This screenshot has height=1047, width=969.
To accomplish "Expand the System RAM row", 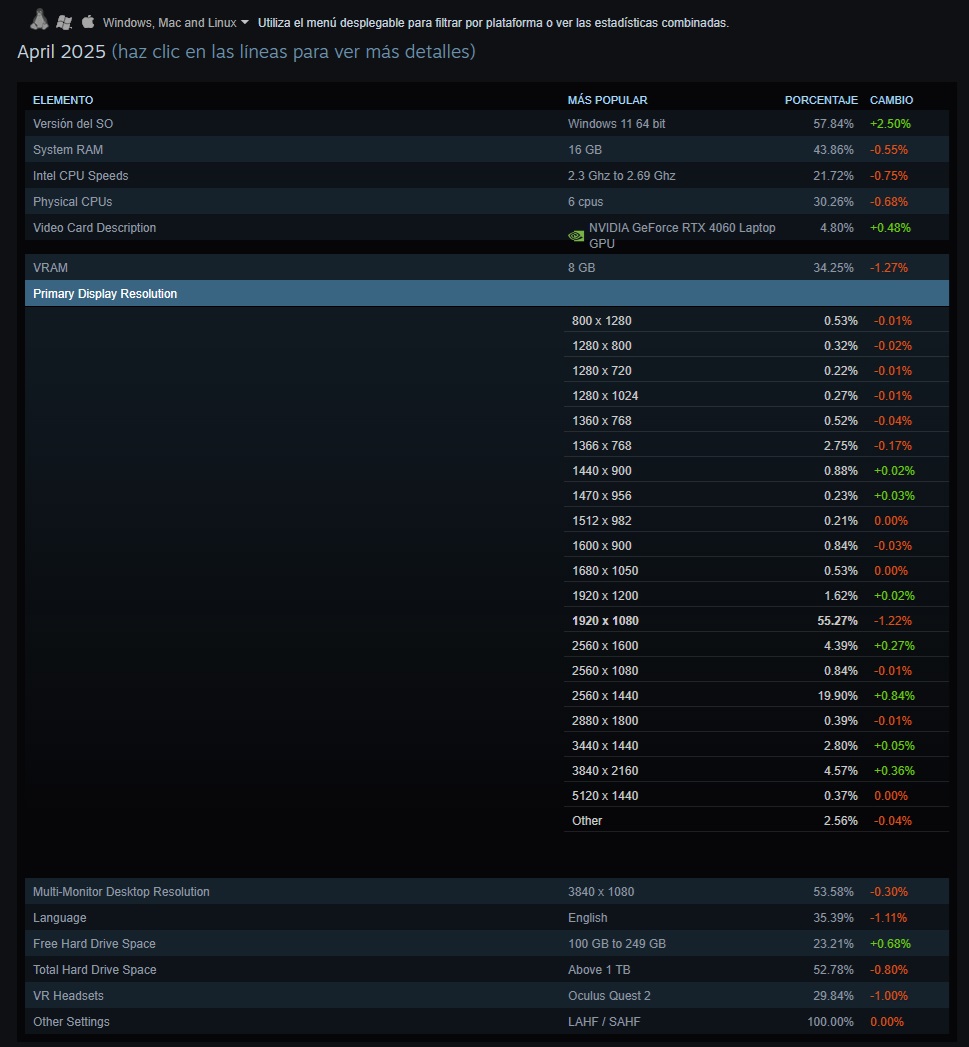I will pos(68,150).
